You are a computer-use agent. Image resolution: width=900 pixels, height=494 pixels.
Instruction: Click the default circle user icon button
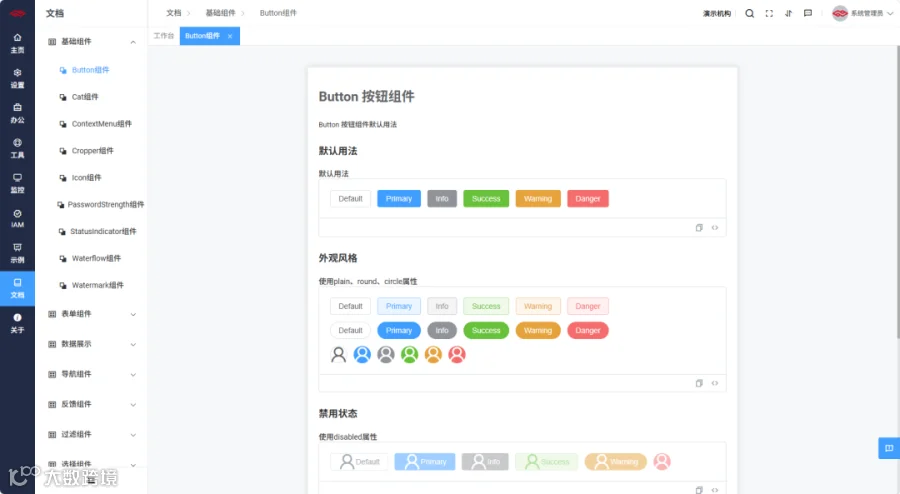pyautogui.click(x=339, y=355)
